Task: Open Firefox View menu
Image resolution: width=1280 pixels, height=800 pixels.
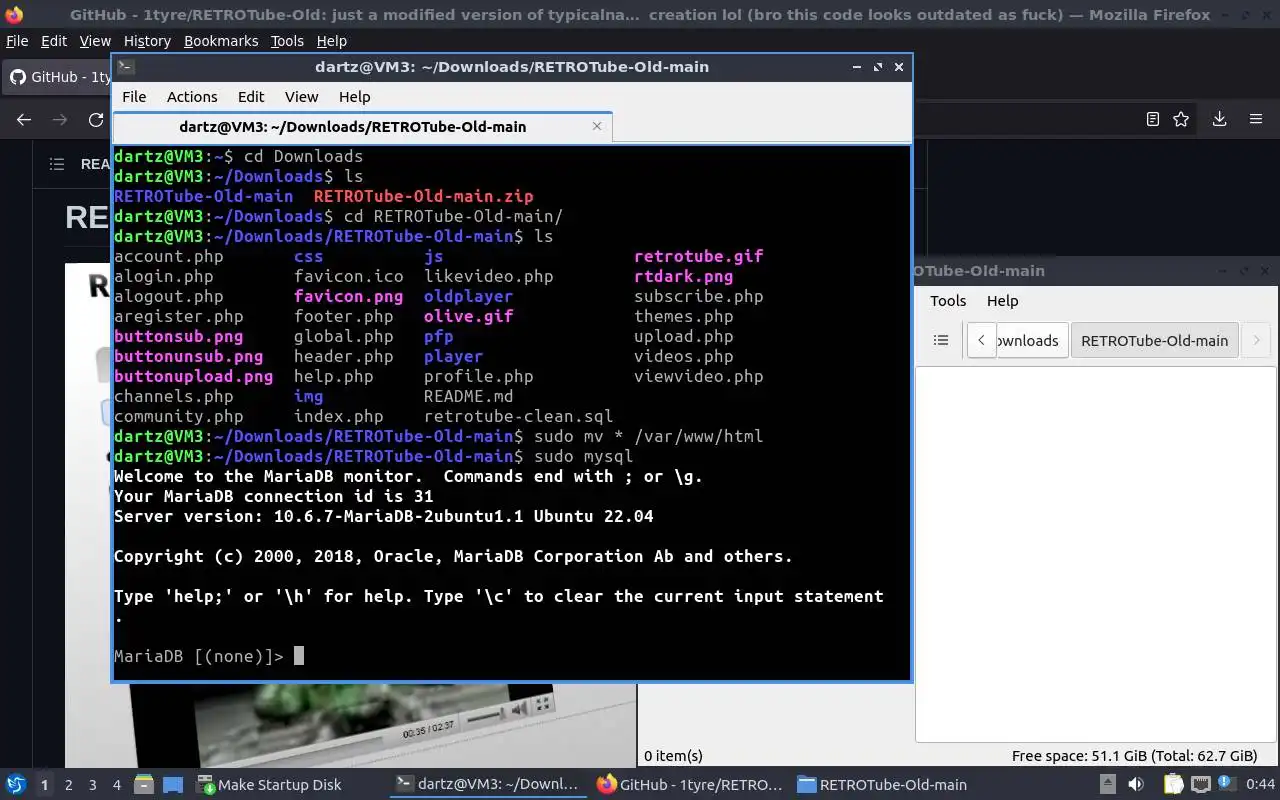Action: [x=95, y=41]
